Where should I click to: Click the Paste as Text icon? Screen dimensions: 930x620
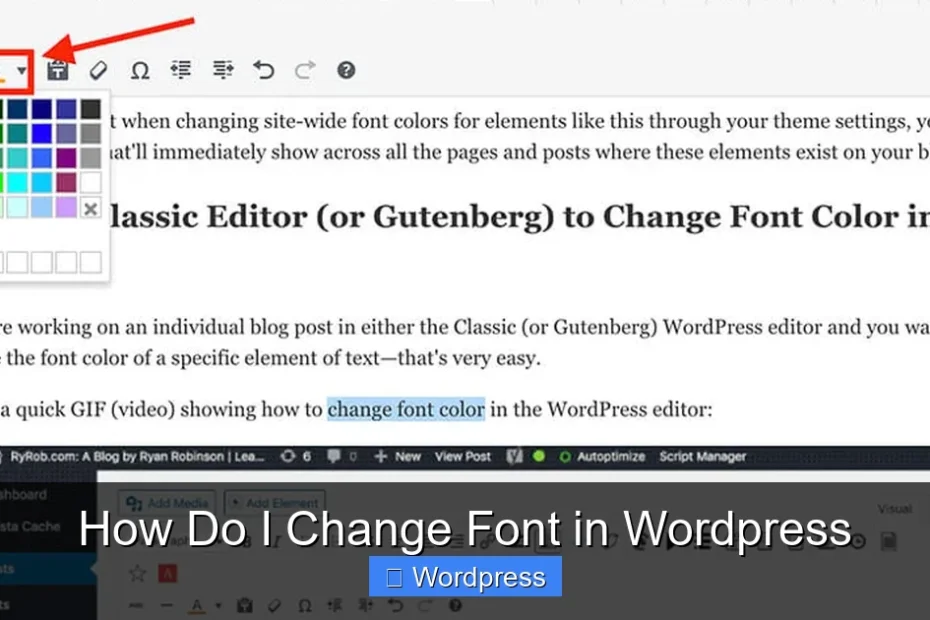tap(57, 71)
